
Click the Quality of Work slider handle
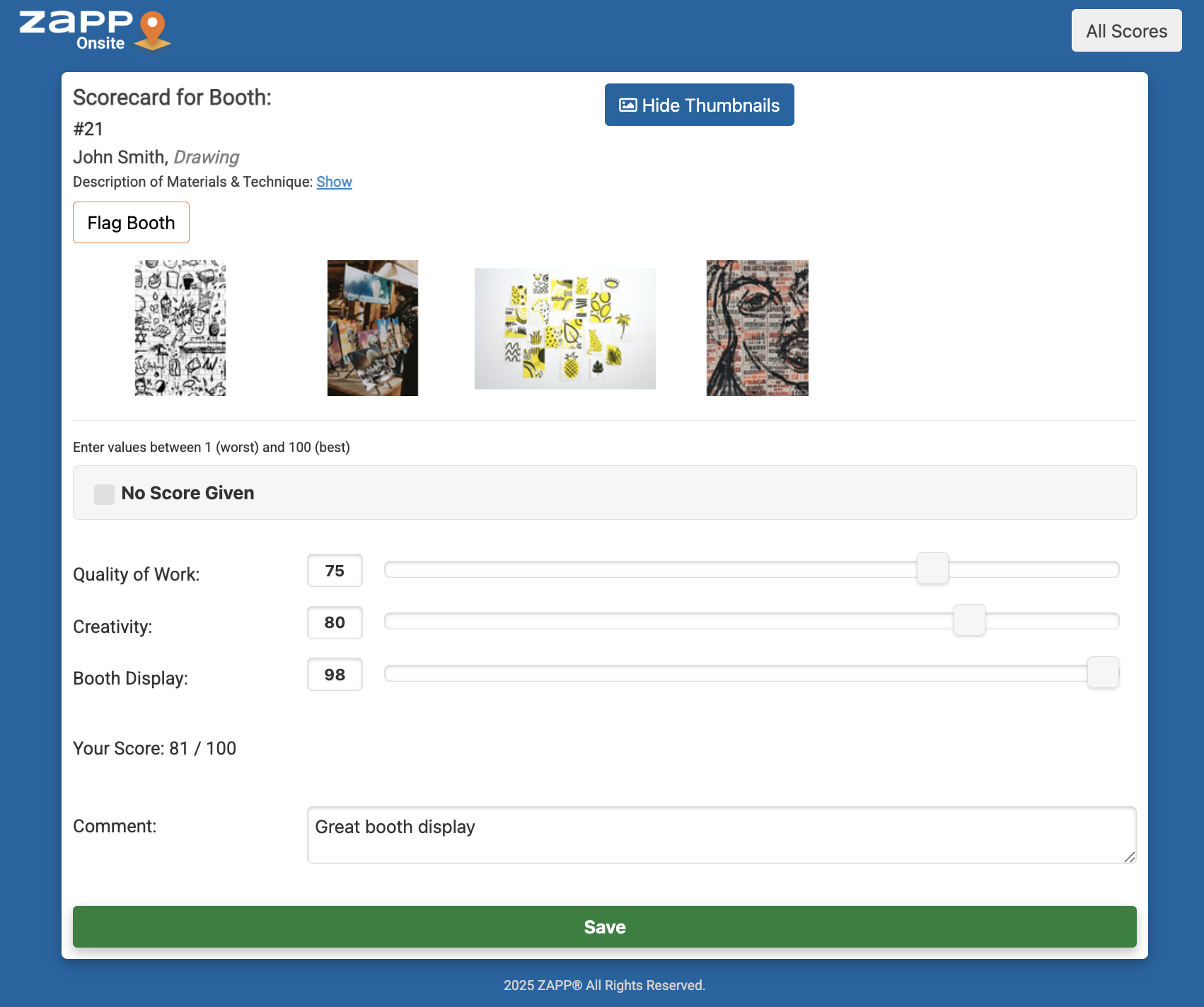[932, 569]
